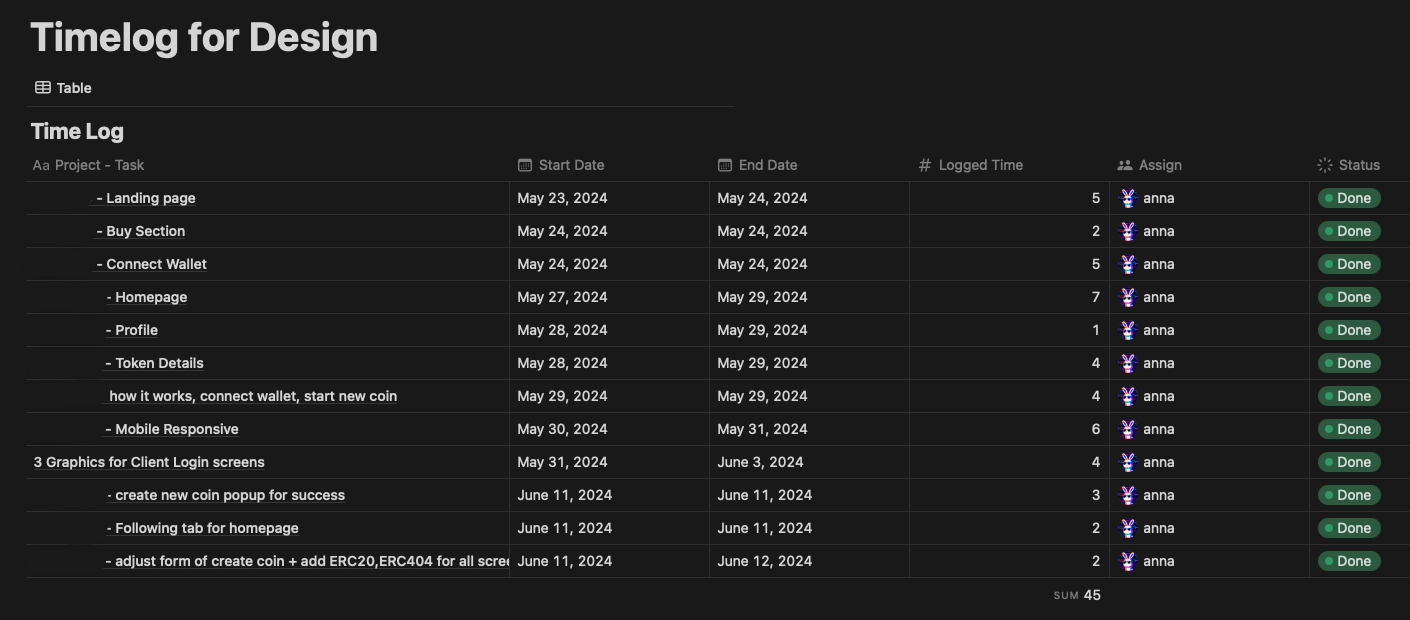Image resolution: width=1410 pixels, height=620 pixels.
Task: Select Logged Time value 1 for Profile
Action: point(1010,330)
